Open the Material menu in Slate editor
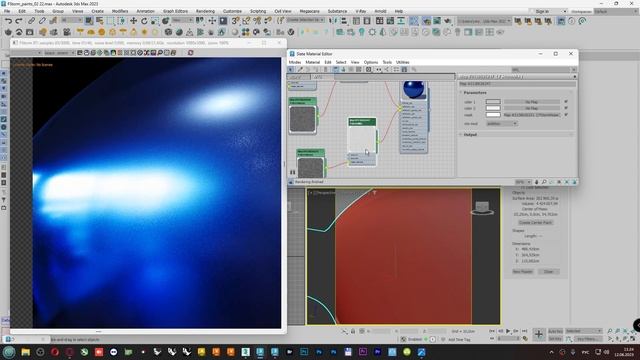The image size is (640, 360). 313,62
